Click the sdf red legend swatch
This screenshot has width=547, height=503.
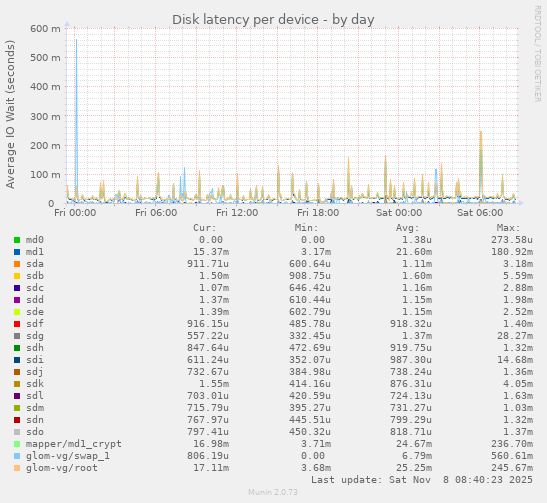(x=17, y=324)
